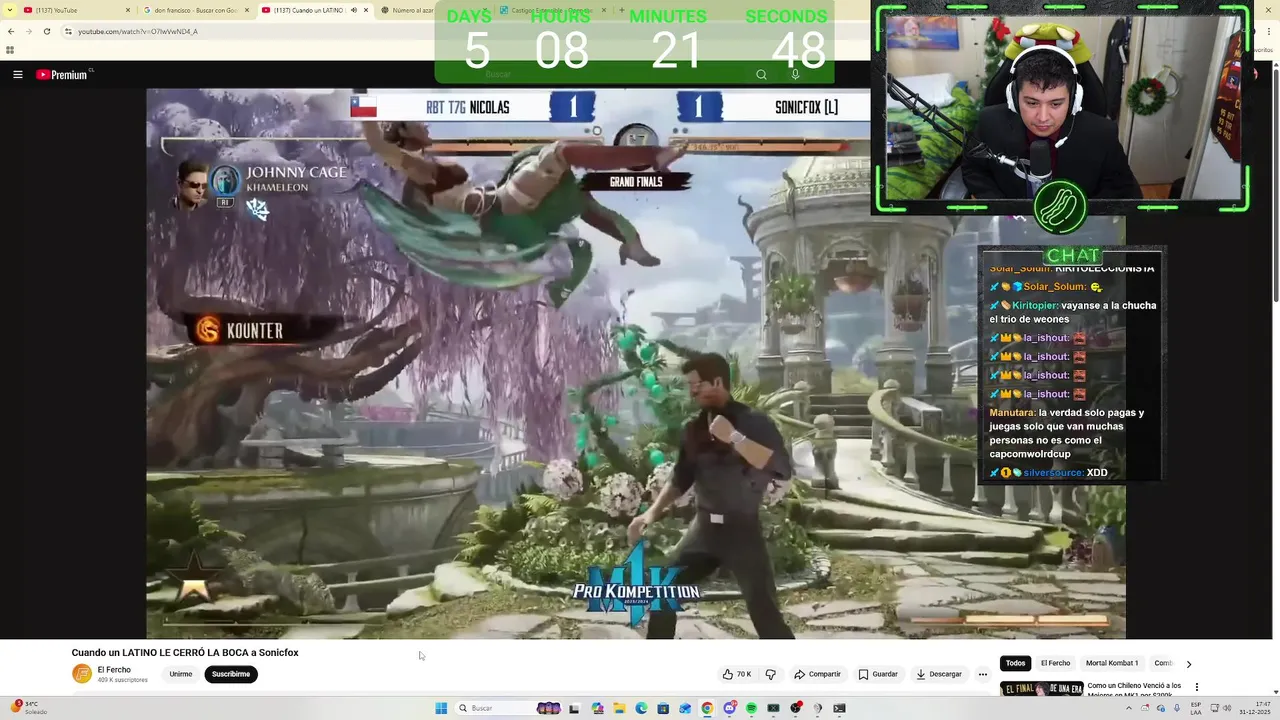Viewport: 1280px width, 720px height.
Task: Open the weather widget showing Soleado
Action: 30,707
